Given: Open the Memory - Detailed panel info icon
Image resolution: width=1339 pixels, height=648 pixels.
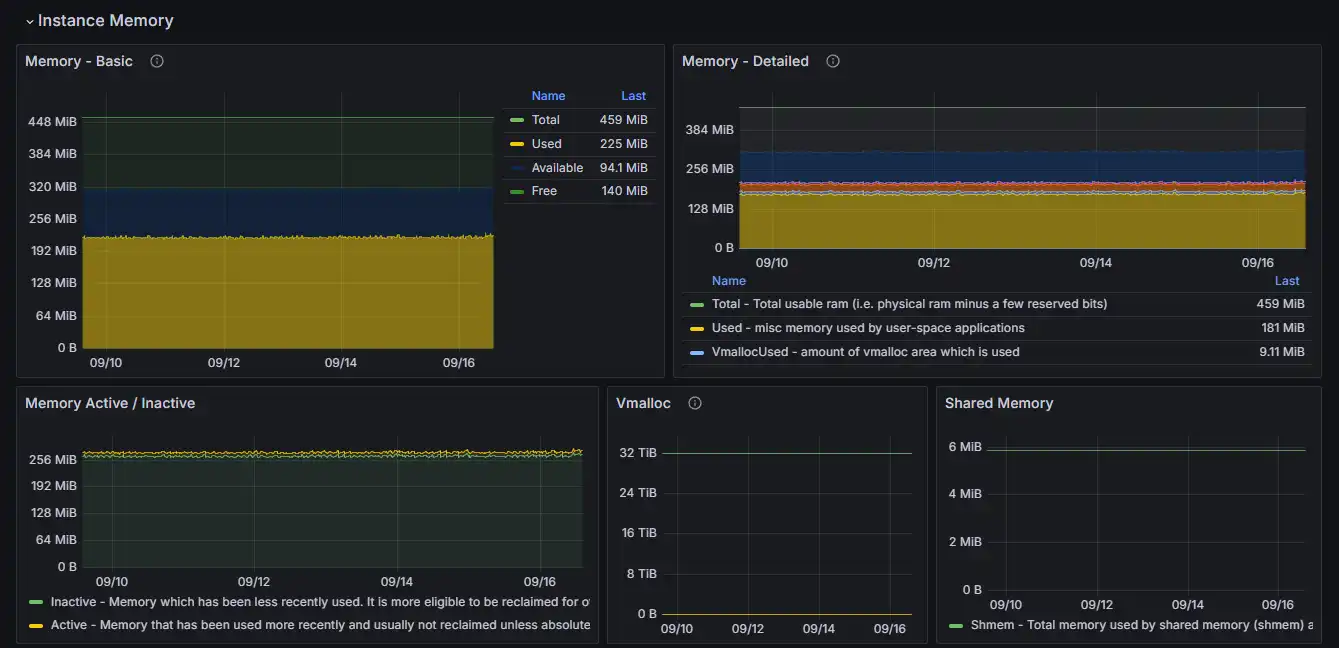Looking at the screenshot, I should tap(833, 61).
